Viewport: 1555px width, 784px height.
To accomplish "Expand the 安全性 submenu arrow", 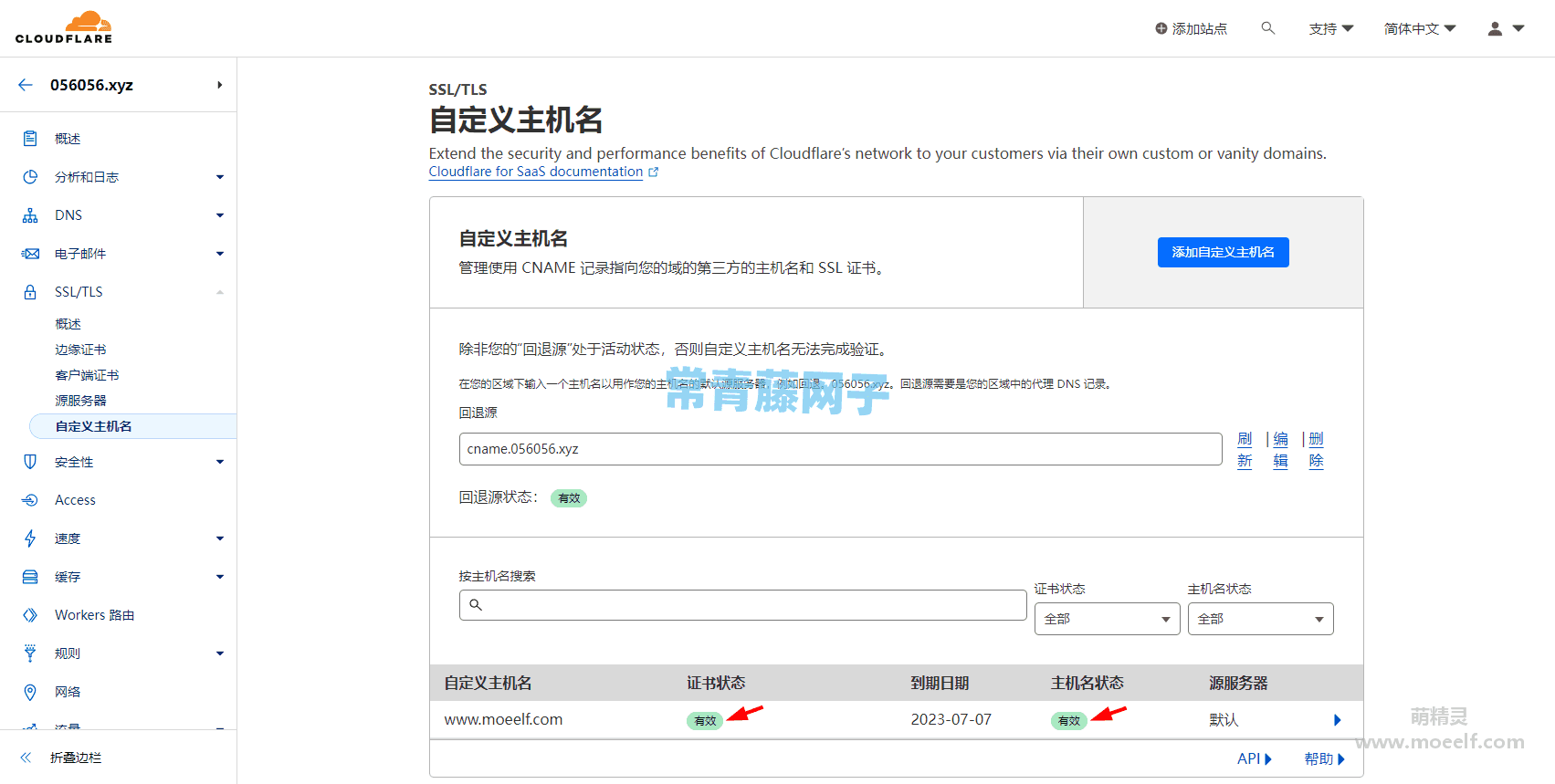I will click(x=220, y=462).
